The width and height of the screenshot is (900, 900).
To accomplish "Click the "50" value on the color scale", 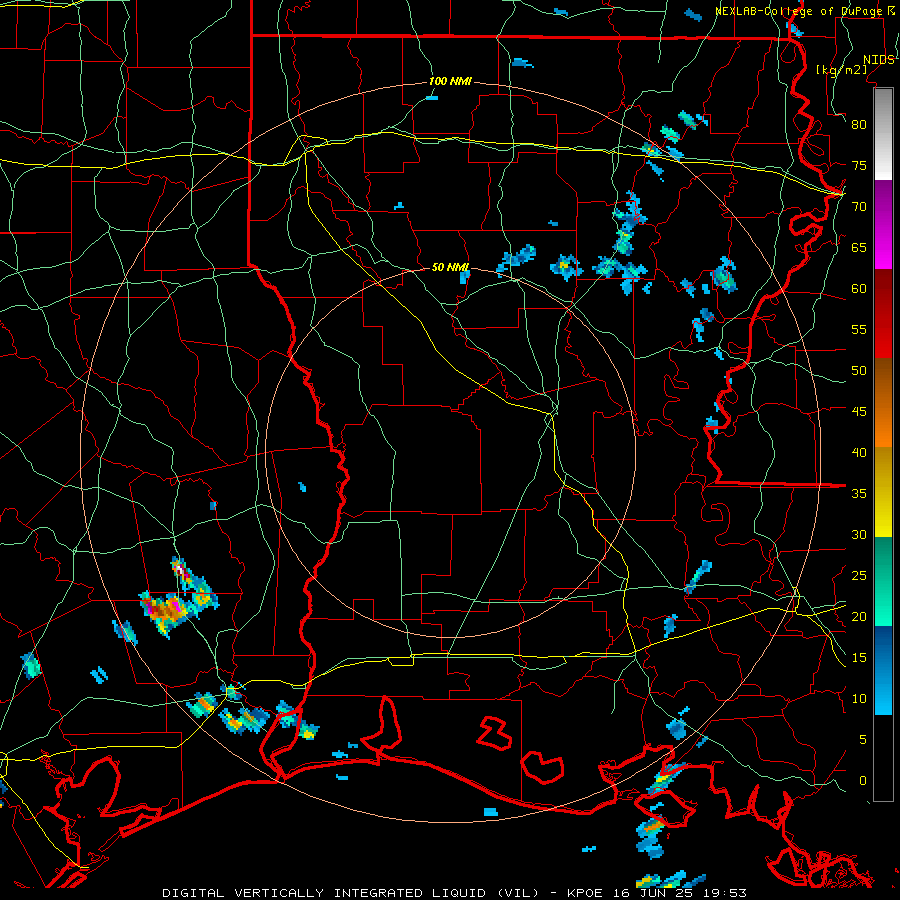I will tap(859, 371).
